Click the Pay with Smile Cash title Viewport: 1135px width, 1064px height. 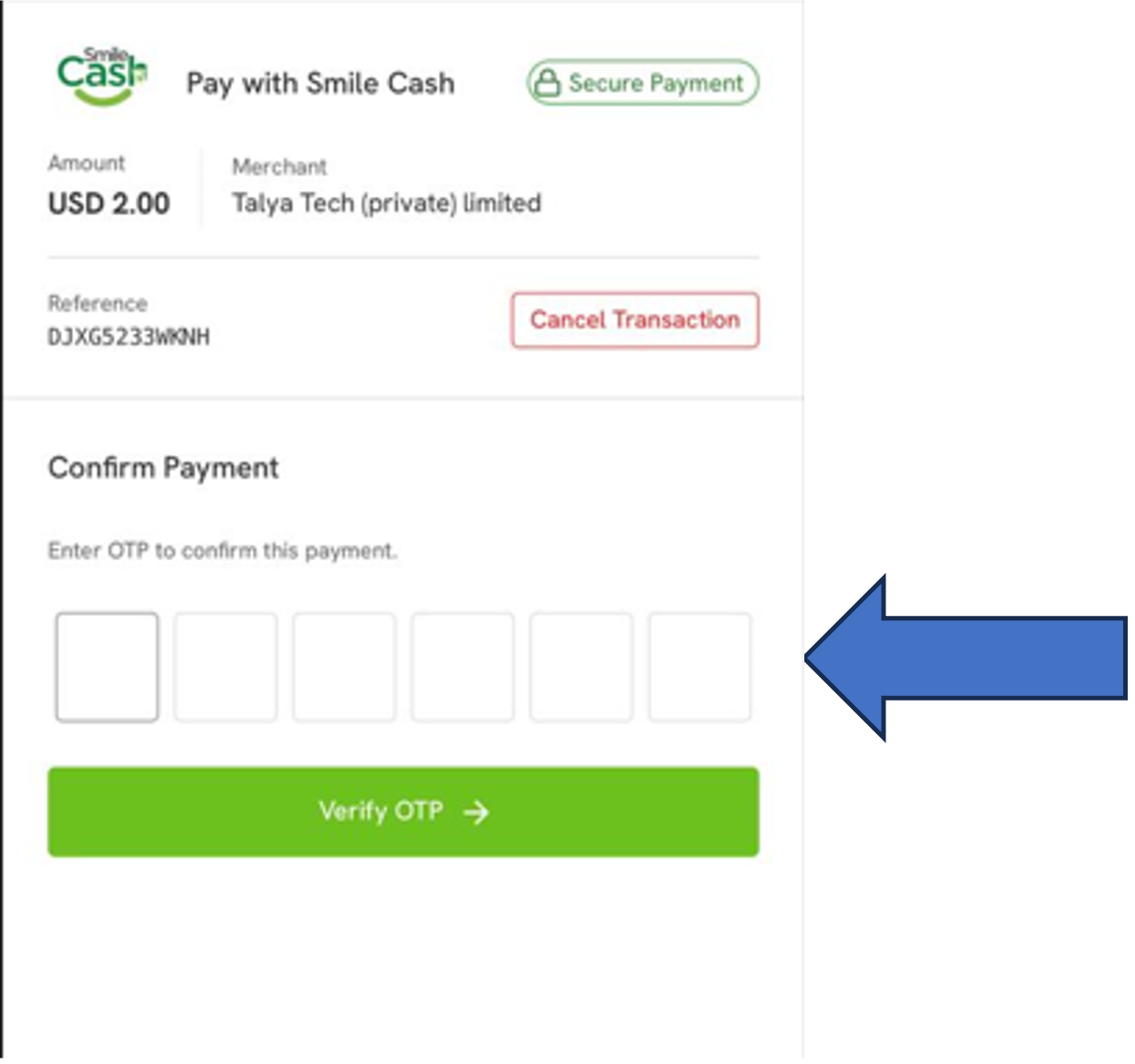click(321, 84)
